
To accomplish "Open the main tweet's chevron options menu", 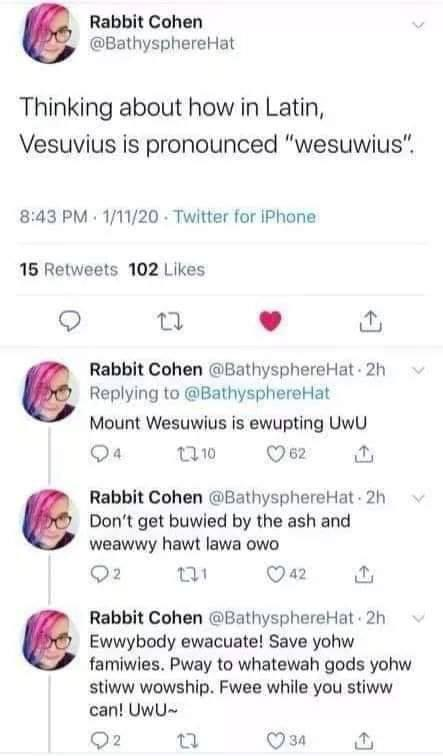I will (x=418, y=24).
